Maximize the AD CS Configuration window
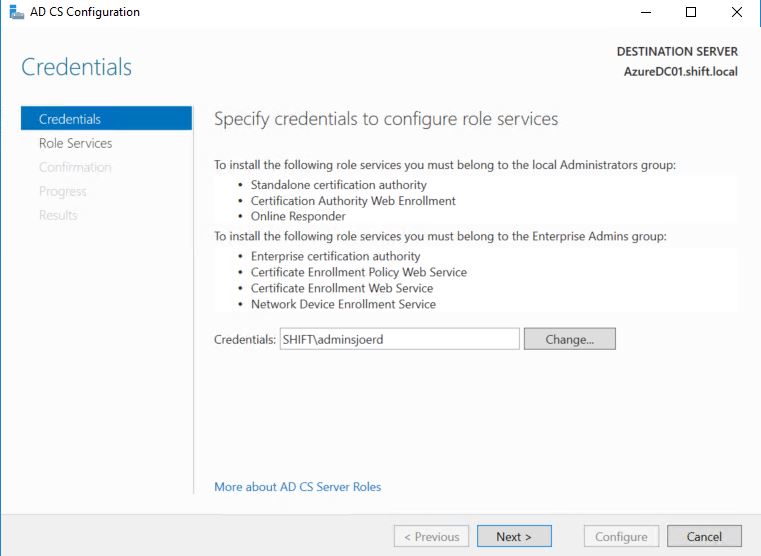 [690, 13]
